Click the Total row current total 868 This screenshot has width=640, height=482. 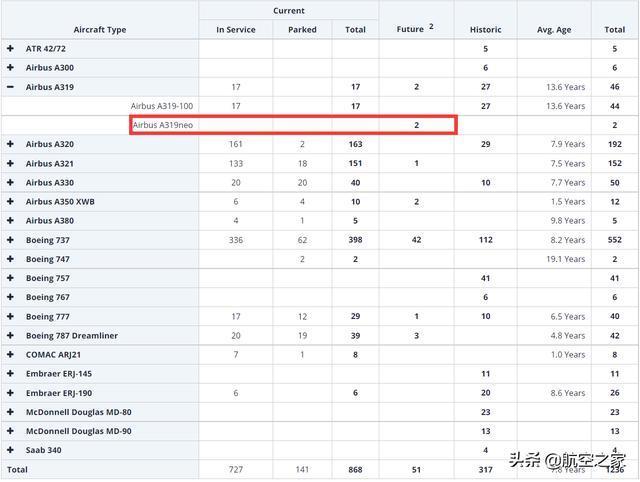click(x=356, y=469)
